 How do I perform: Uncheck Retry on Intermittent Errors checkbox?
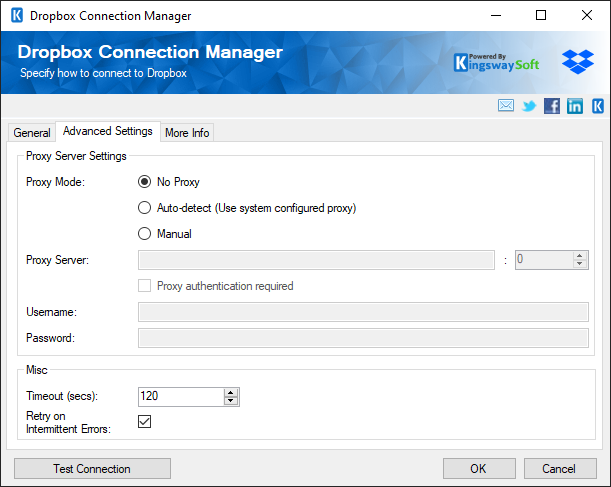(144, 422)
